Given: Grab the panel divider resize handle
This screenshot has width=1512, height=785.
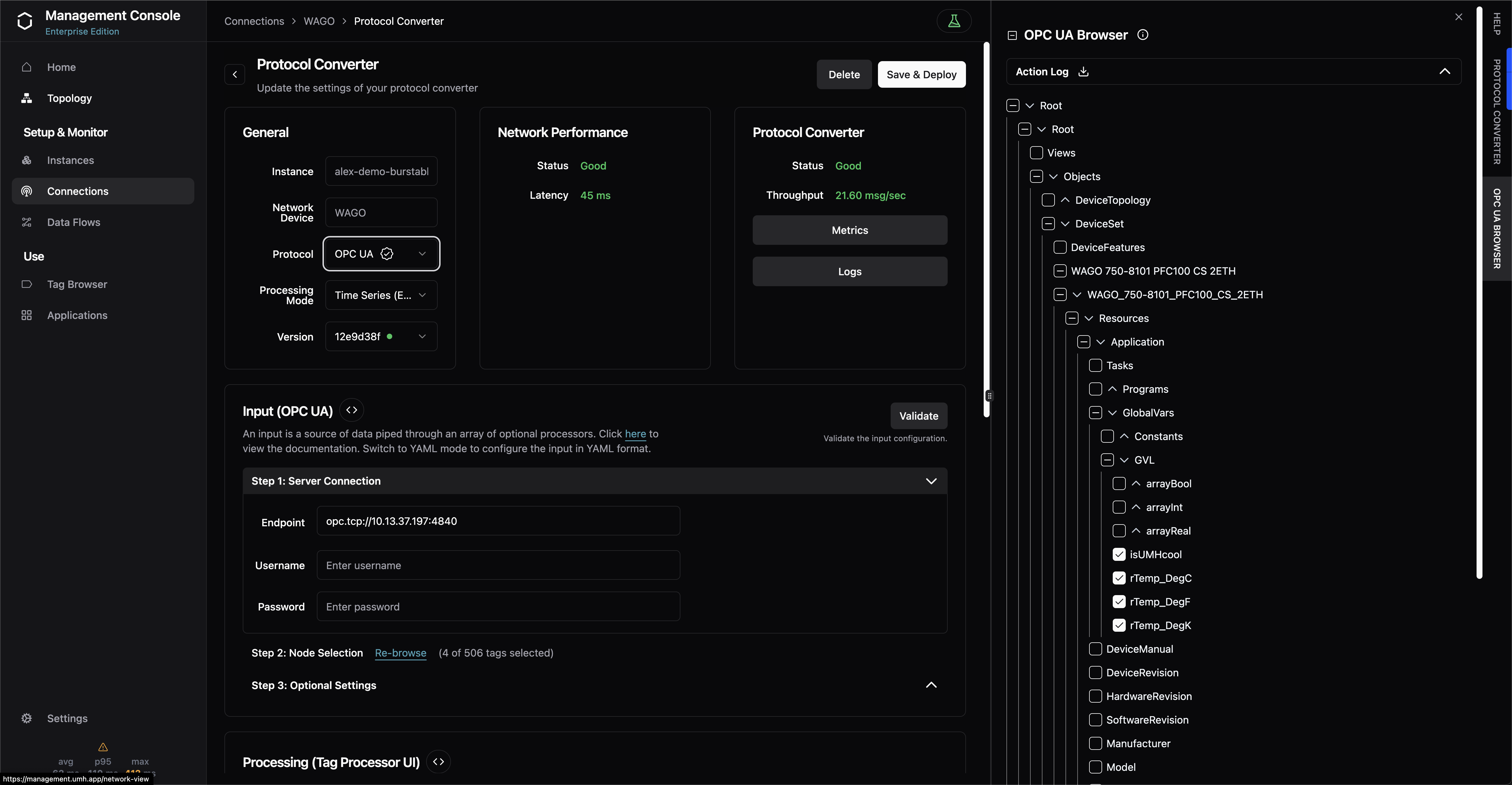Looking at the screenshot, I should coord(989,396).
